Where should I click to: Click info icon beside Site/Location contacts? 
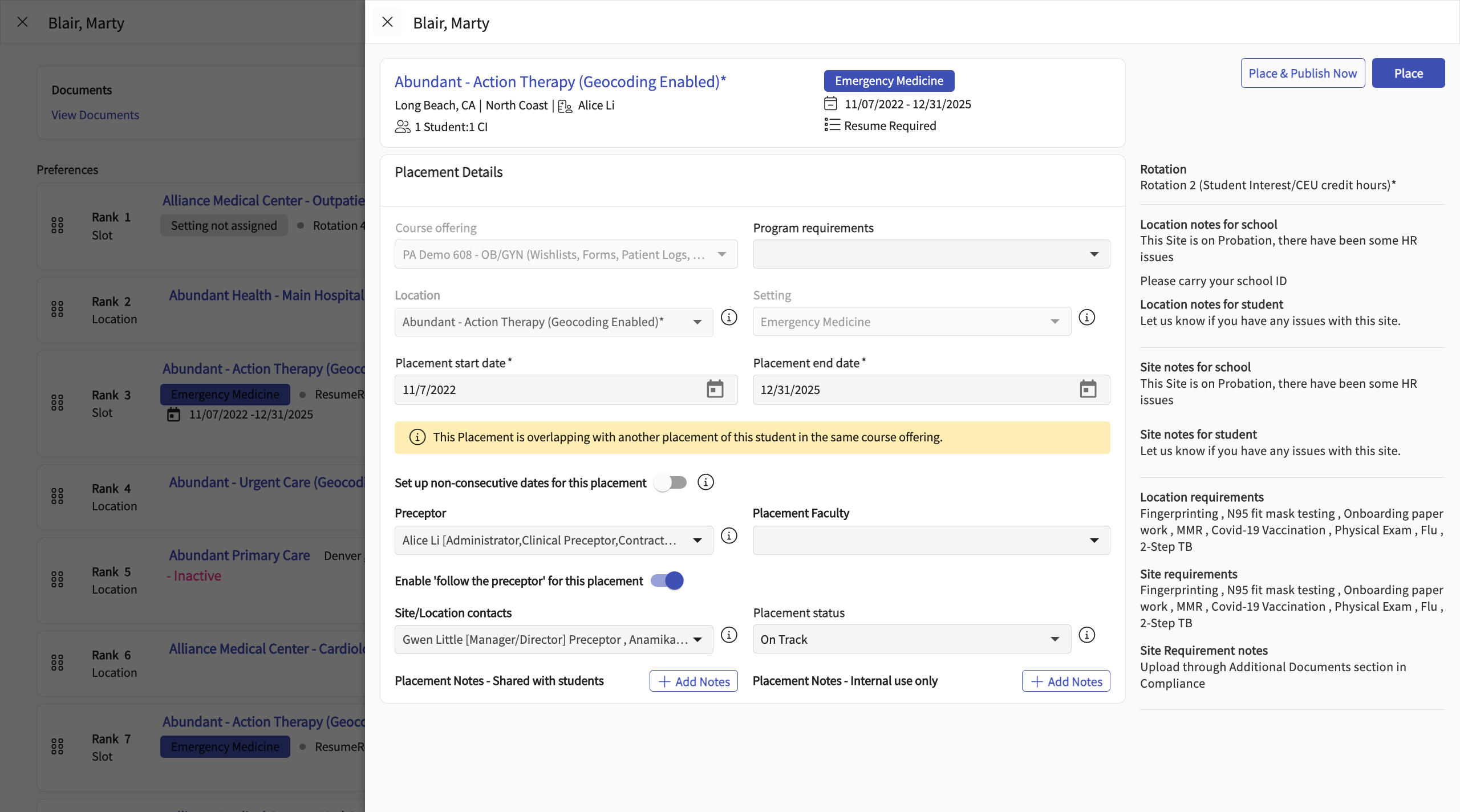729,635
